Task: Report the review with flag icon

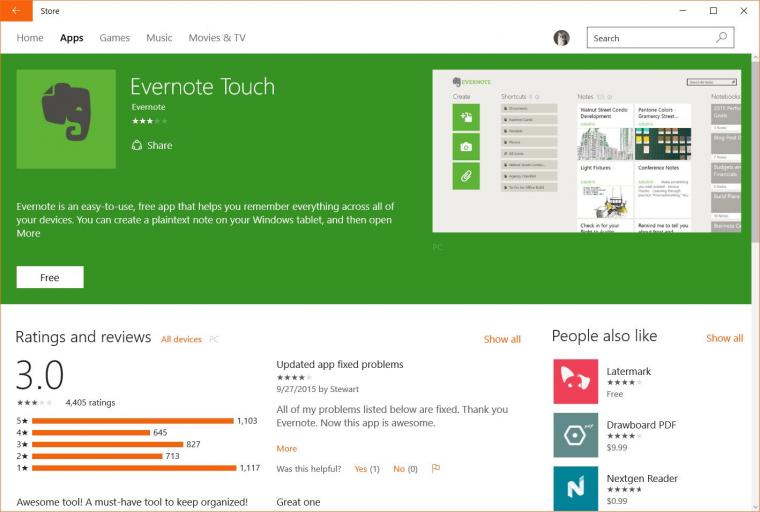Action: (436, 468)
